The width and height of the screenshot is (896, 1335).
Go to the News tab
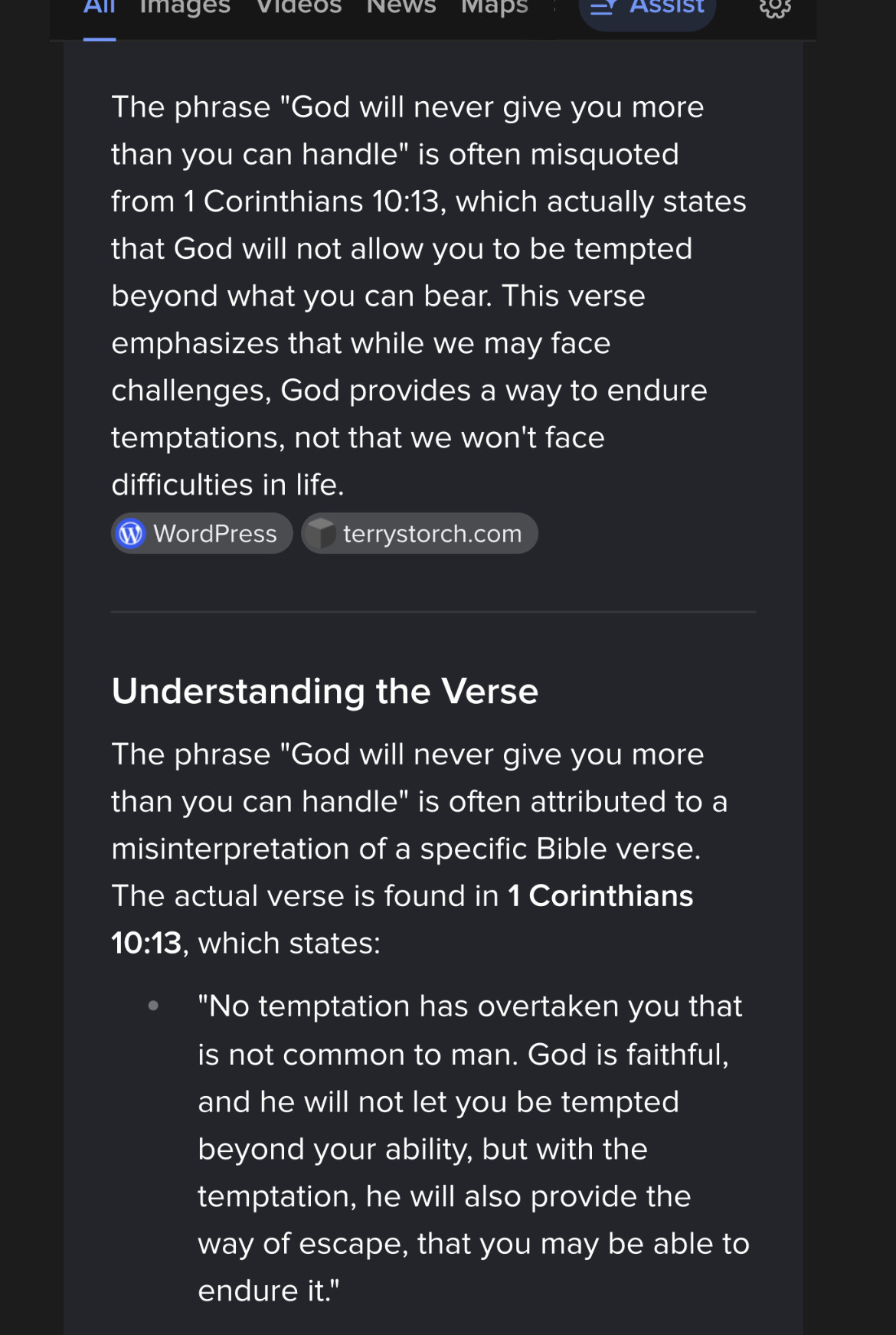401,8
